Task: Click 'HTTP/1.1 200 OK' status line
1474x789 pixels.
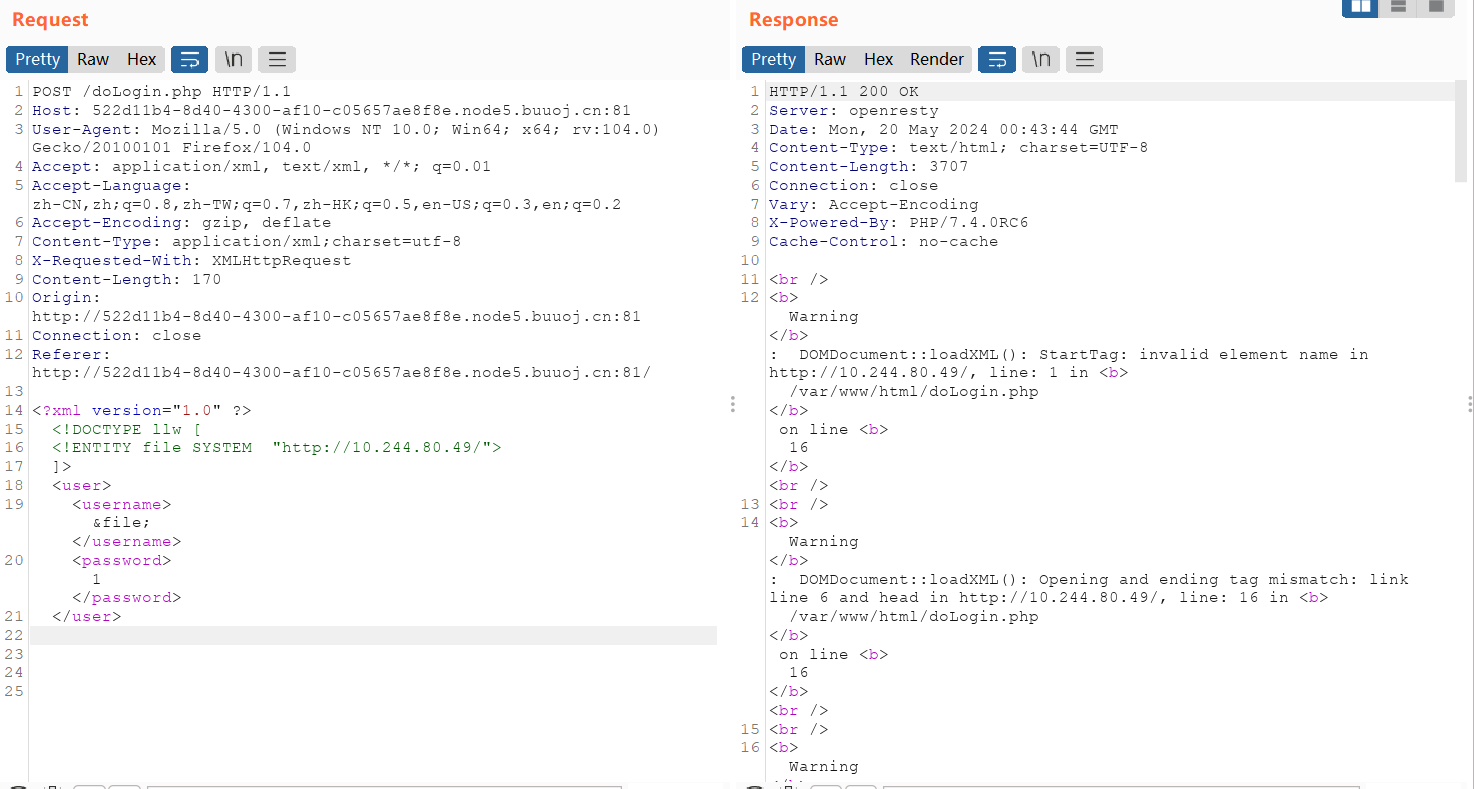Action: coord(843,92)
